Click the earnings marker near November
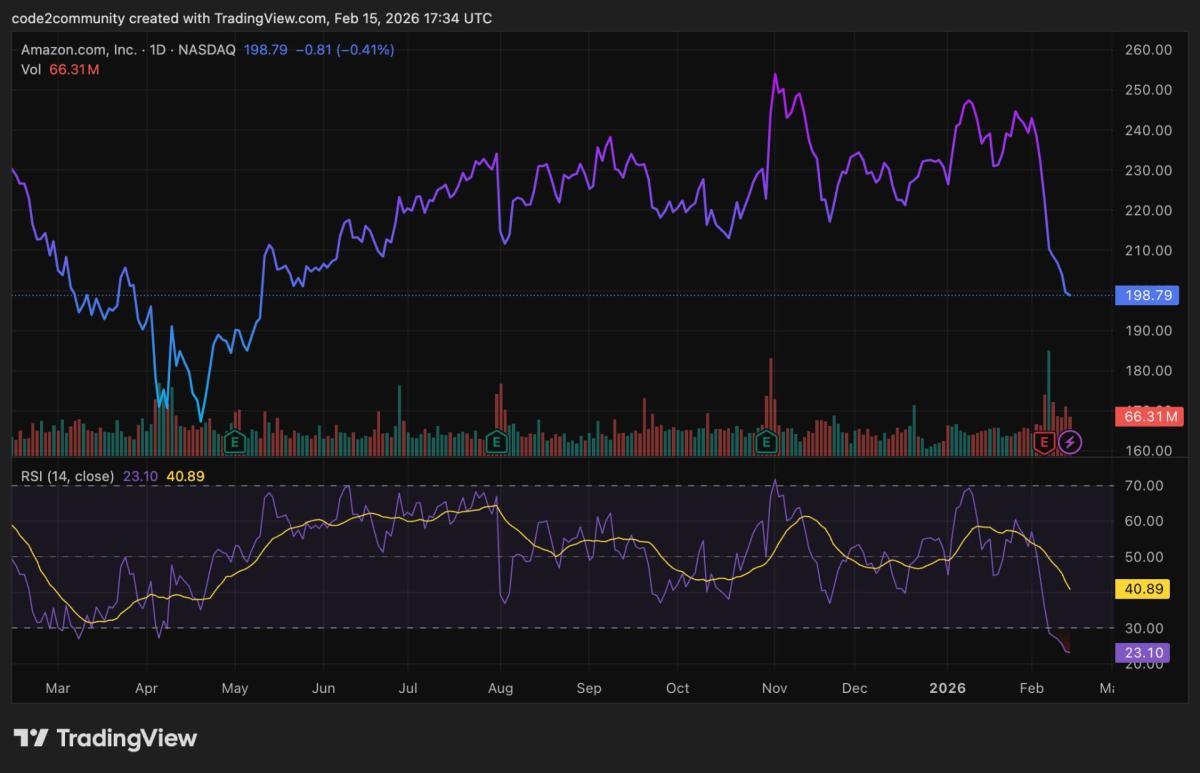 click(767, 440)
